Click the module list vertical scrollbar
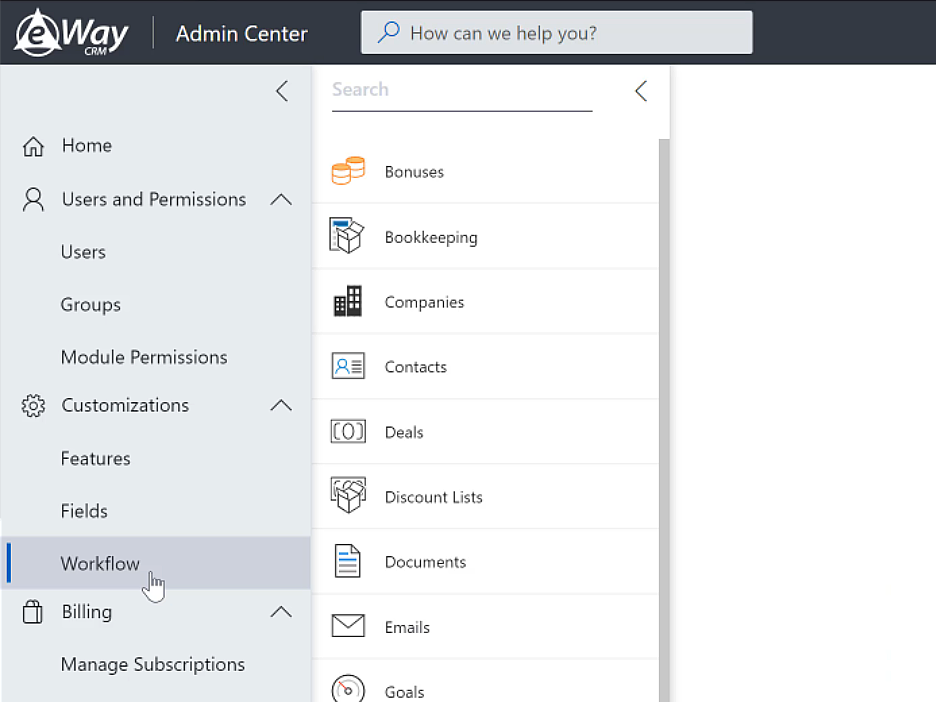The height and width of the screenshot is (702, 936). coord(664,420)
